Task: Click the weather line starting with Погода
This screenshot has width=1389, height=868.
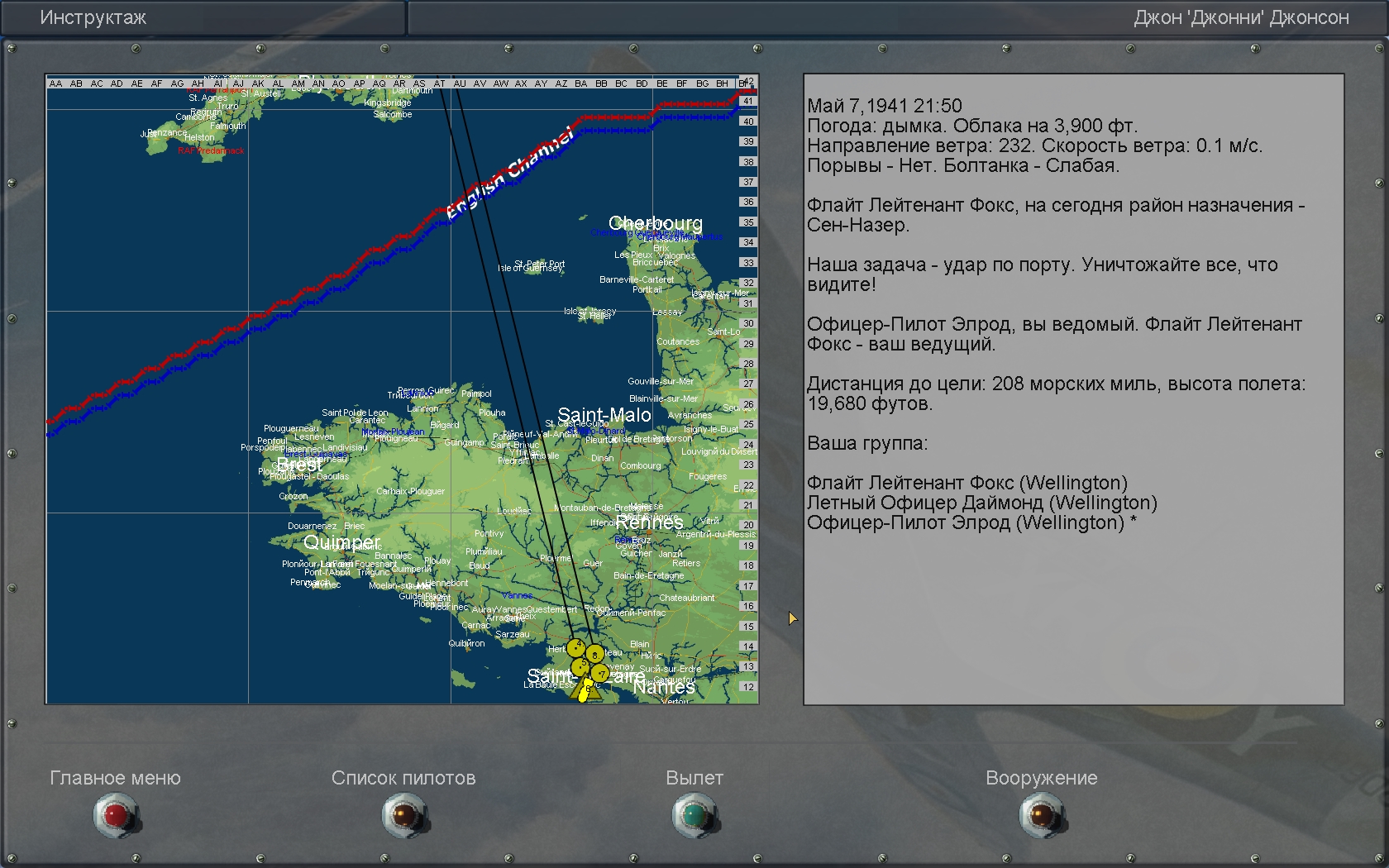Action: pyautogui.click(x=972, y=126)
